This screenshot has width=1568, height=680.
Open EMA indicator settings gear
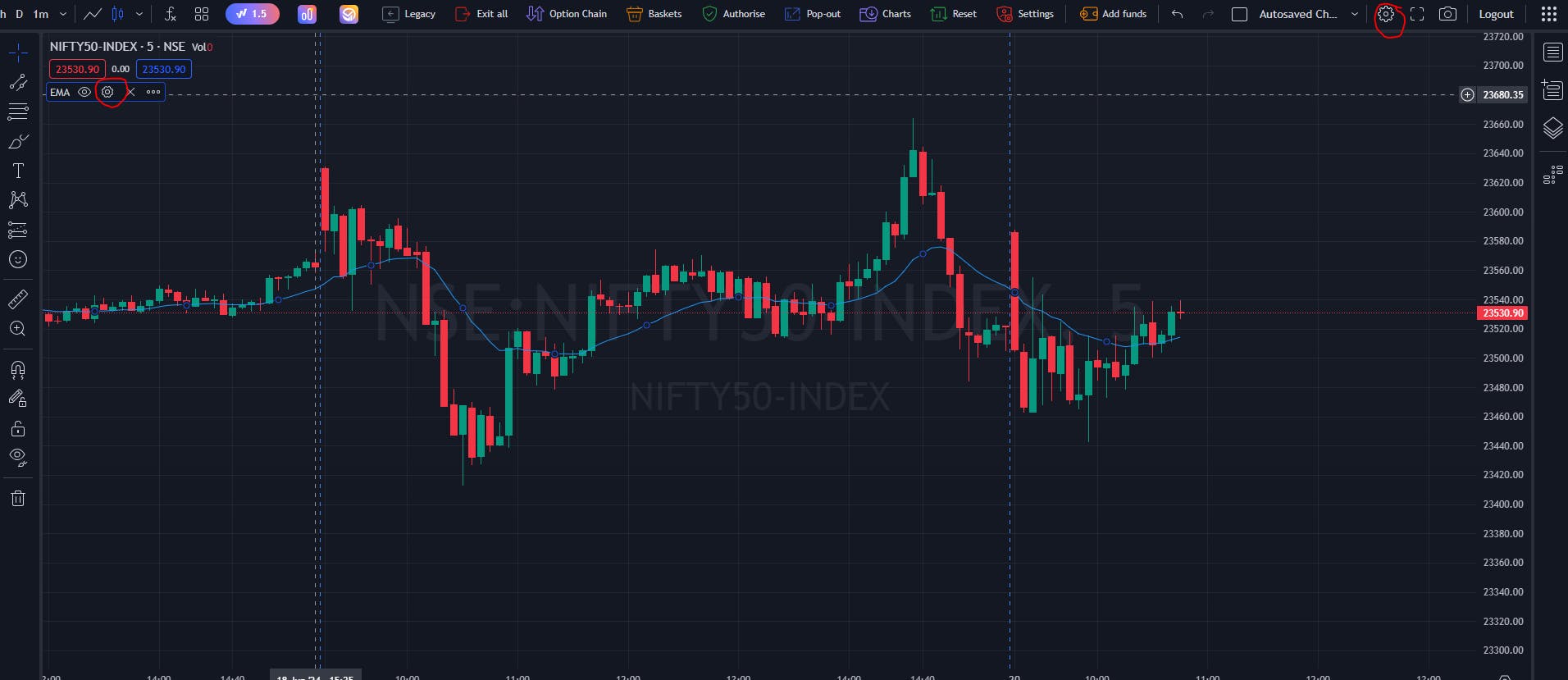pyautogui.click(x=107, y=92)
